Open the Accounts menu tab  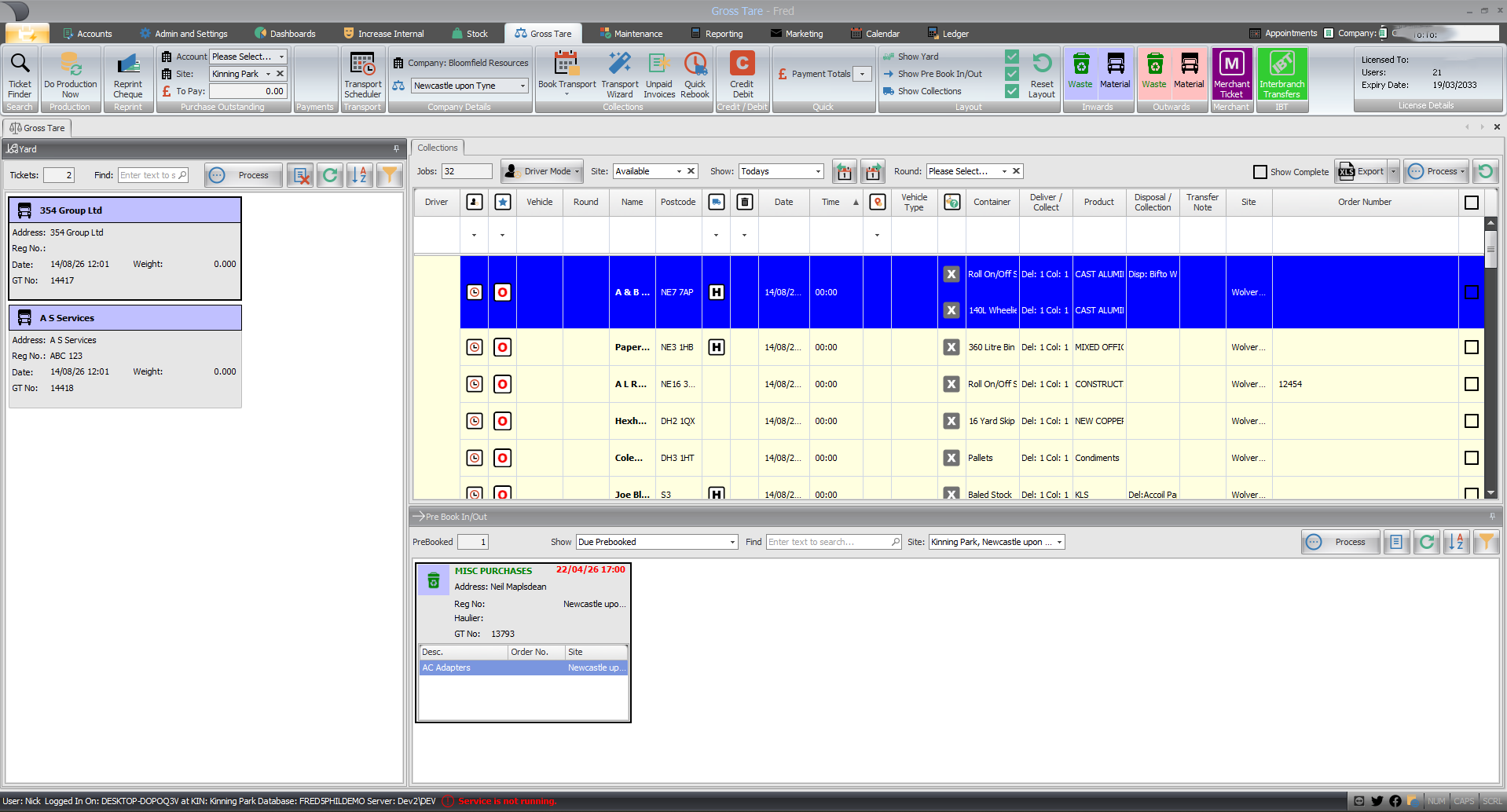pyautogui.click(x=87, y=34)
